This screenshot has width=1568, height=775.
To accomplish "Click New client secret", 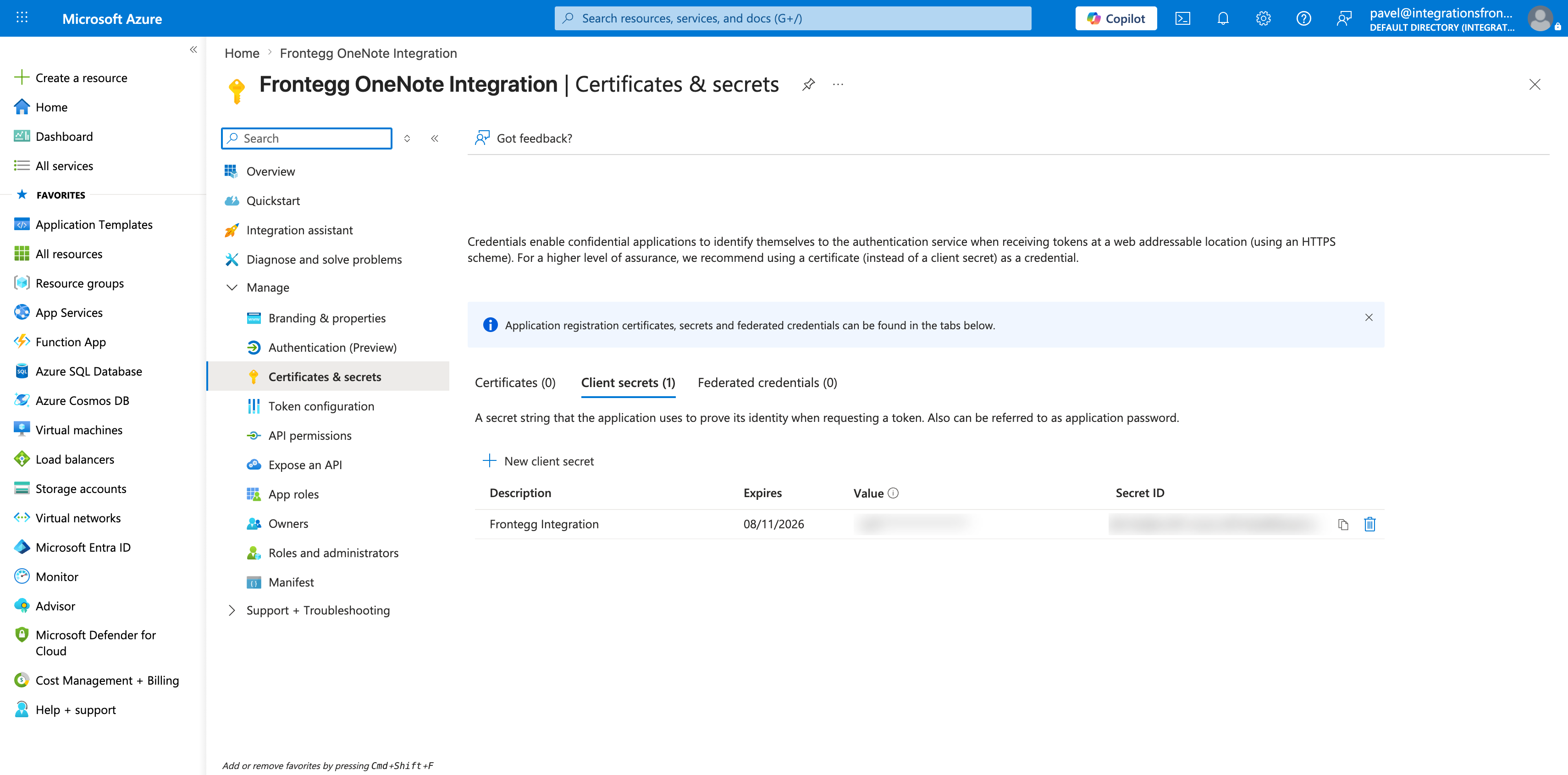I will click(x=538, y=461).
